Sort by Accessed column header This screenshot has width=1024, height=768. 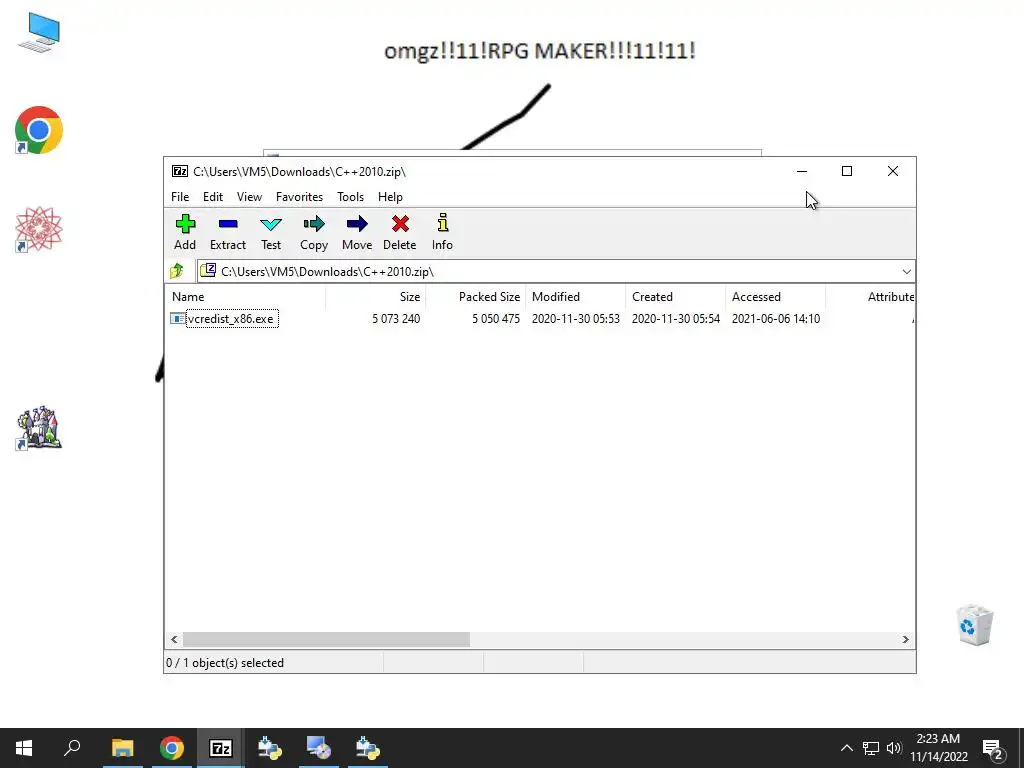775,296
